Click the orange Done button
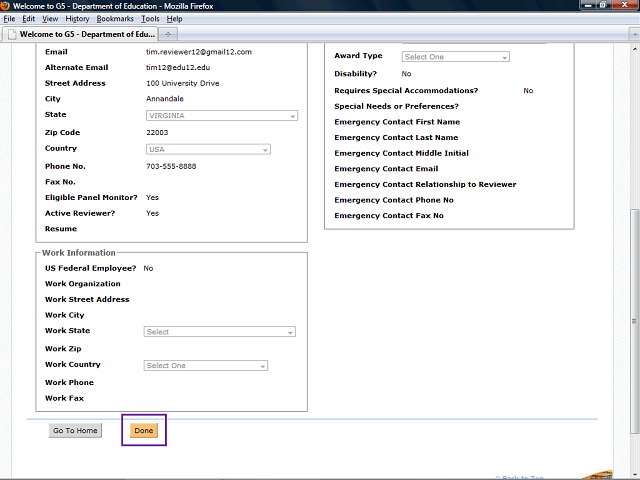 click(144, 430)
